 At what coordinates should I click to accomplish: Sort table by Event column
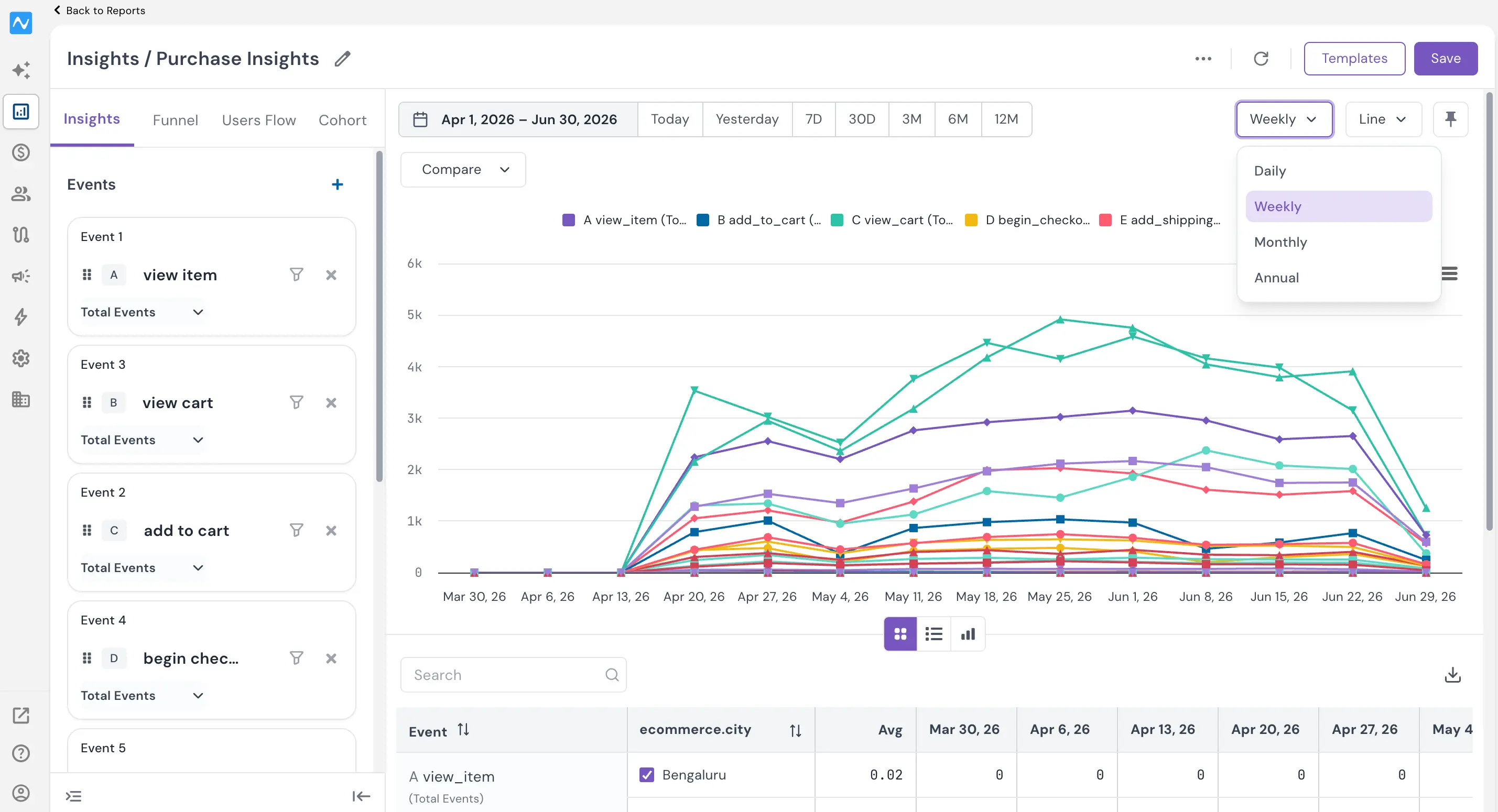463,730
